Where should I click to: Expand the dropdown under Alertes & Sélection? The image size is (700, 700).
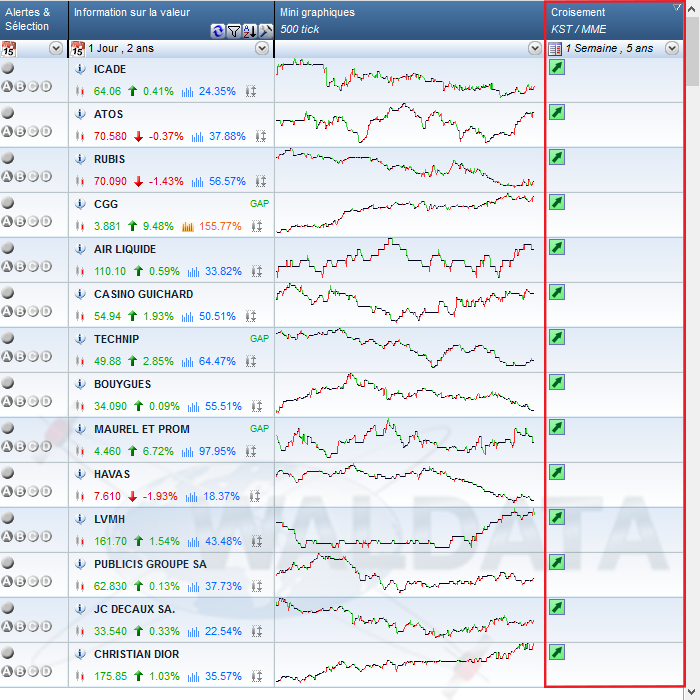coord(56,48)
